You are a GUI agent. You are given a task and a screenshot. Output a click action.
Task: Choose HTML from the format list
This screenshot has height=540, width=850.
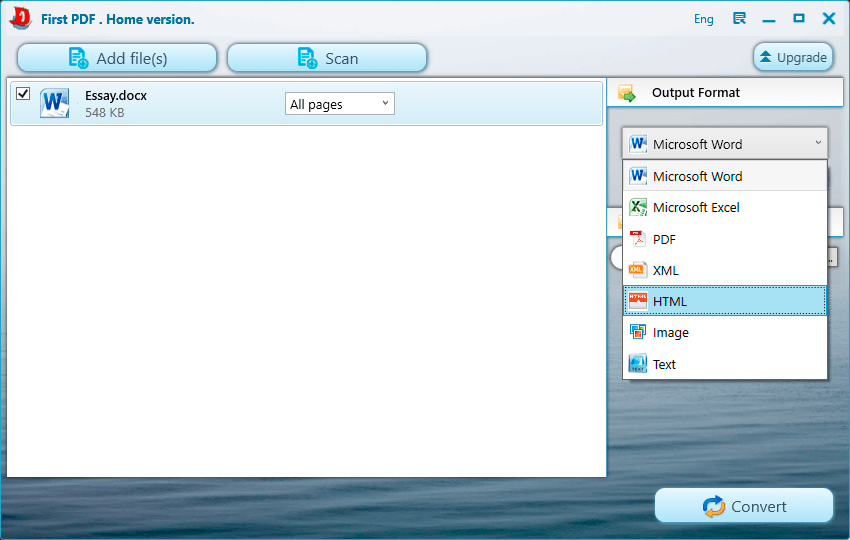pyautogui.click(x=725, y=301)
